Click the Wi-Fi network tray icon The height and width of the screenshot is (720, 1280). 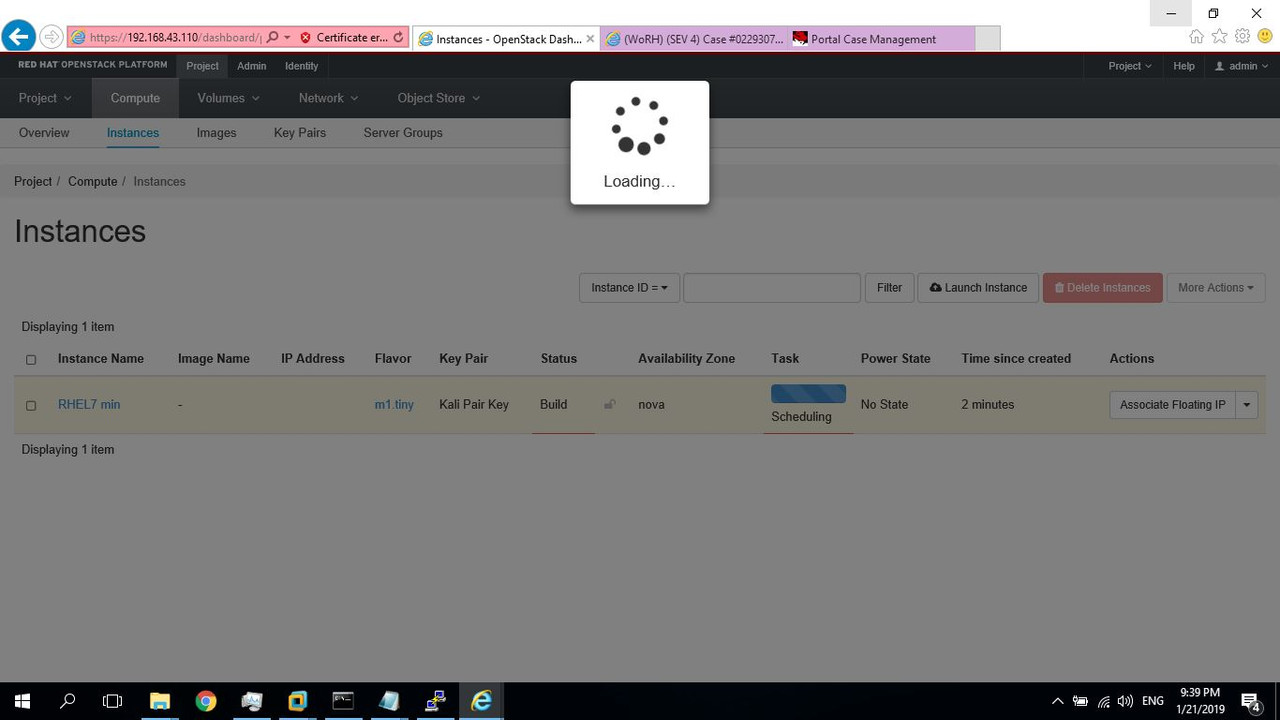tap(1103, 701)
